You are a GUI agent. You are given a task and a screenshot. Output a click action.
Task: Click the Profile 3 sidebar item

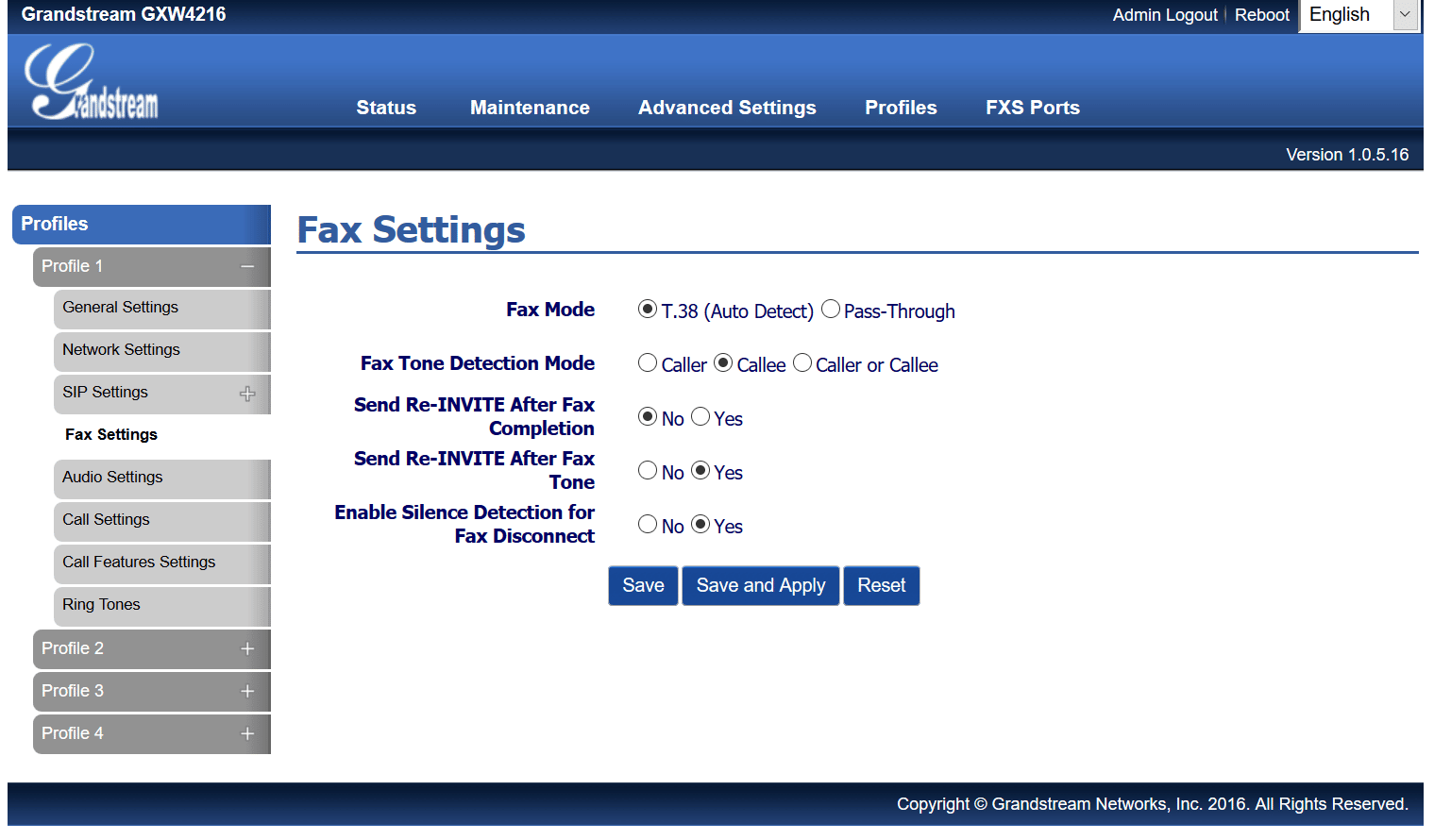coord(152,692)
